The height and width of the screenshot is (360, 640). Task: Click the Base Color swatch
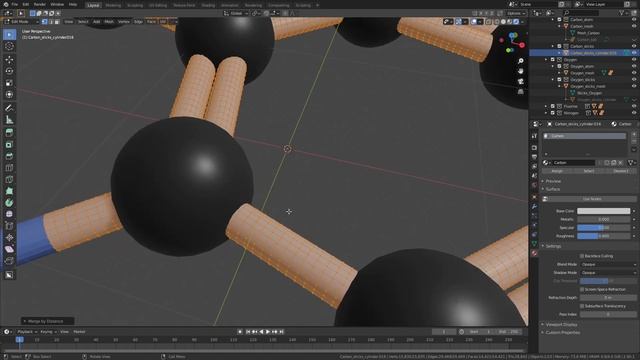[604, 211]
